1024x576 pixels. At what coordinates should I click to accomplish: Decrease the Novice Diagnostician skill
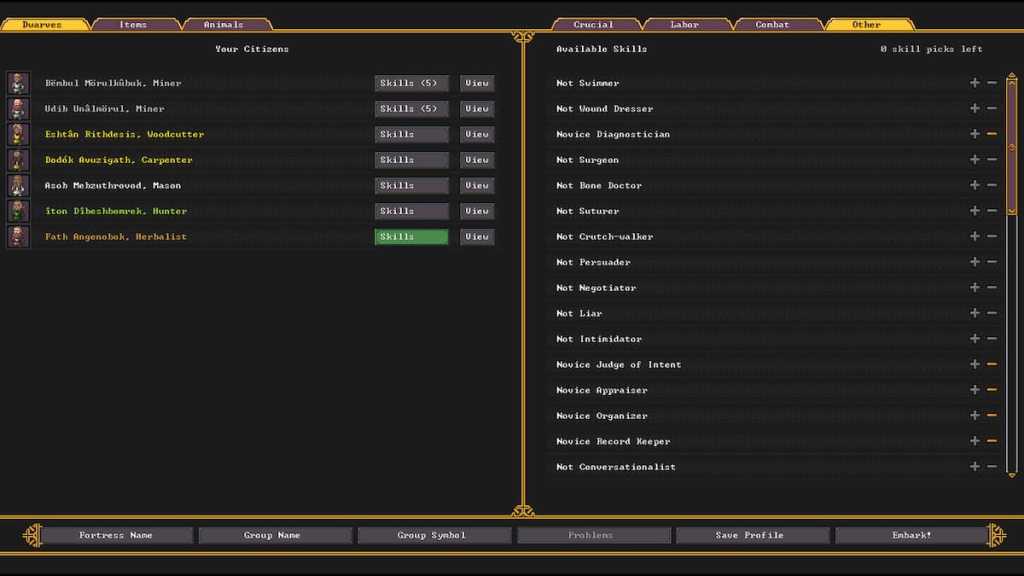point(992,134)
